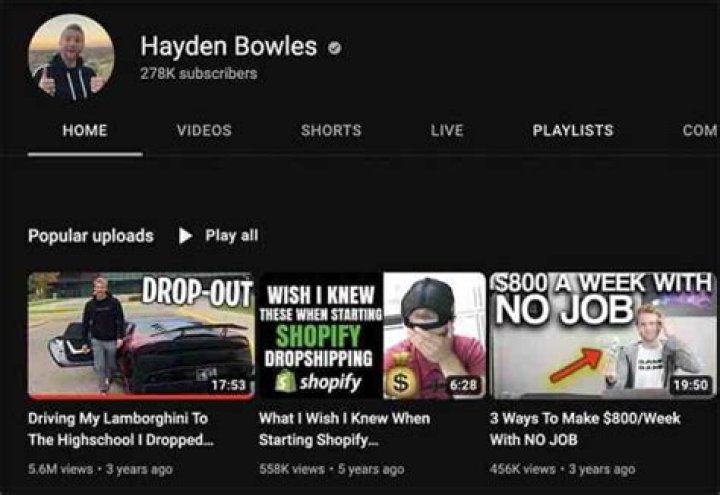Click '456K views · 3 years ago' text

[x=562, y=469]
